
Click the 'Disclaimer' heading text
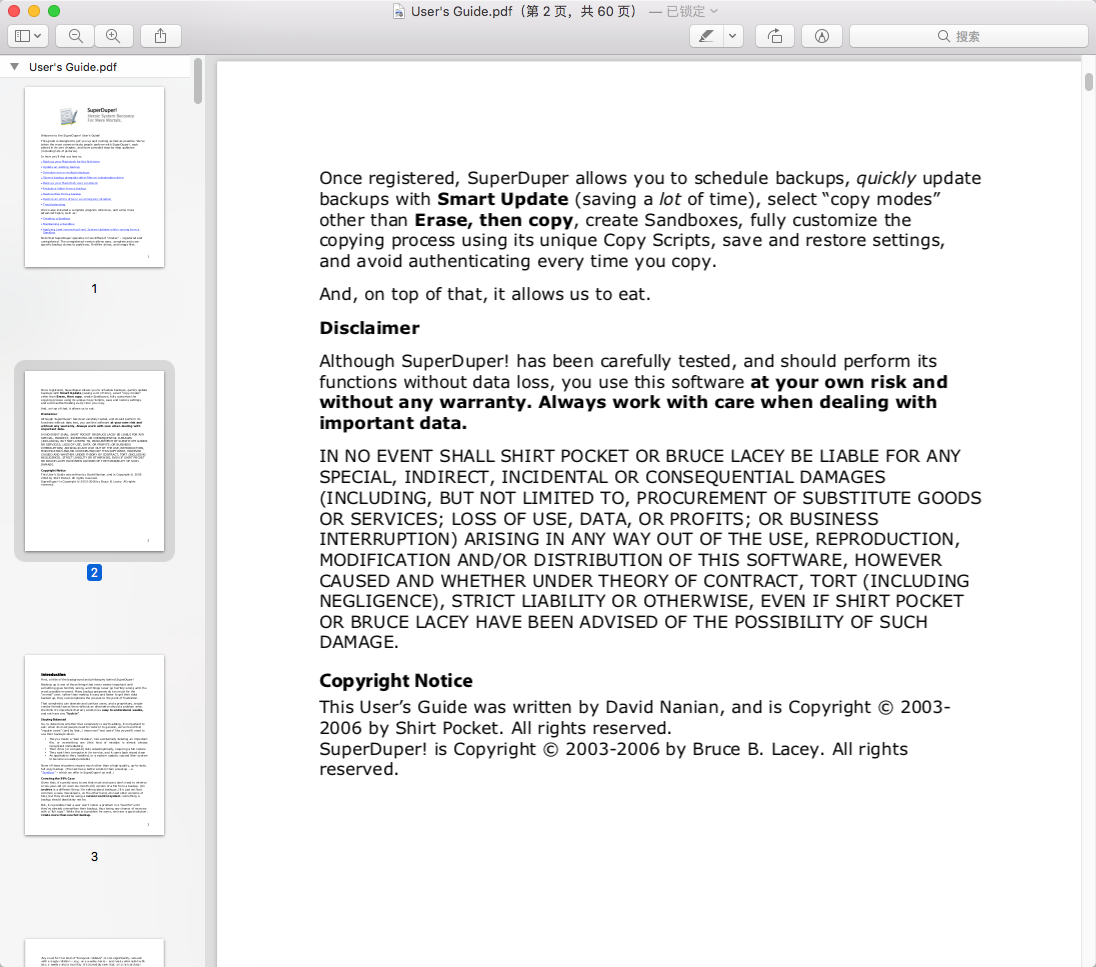[x=369, y=328]
